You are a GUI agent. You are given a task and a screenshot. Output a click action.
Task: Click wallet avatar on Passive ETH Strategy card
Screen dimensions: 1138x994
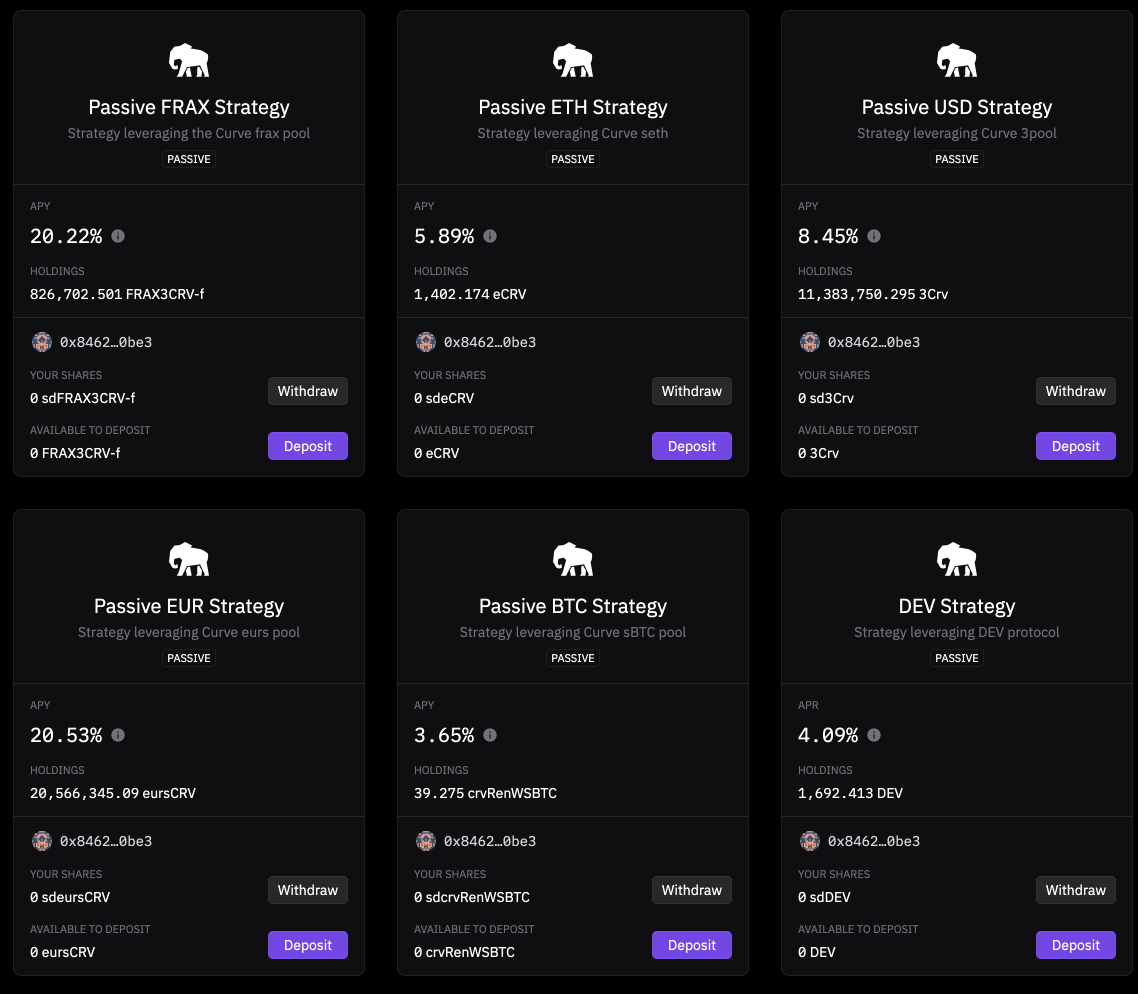tap(426, 342)
